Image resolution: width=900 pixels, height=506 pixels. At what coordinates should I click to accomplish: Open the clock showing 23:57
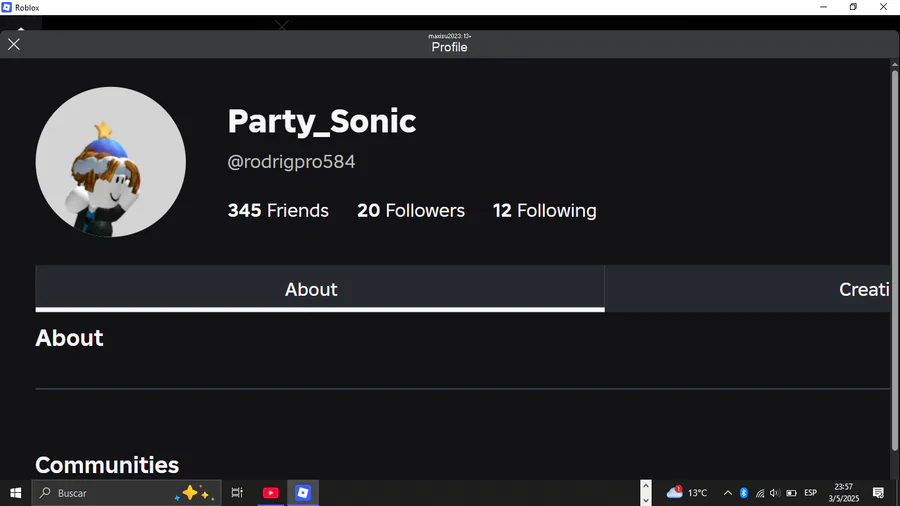(844, 493)
